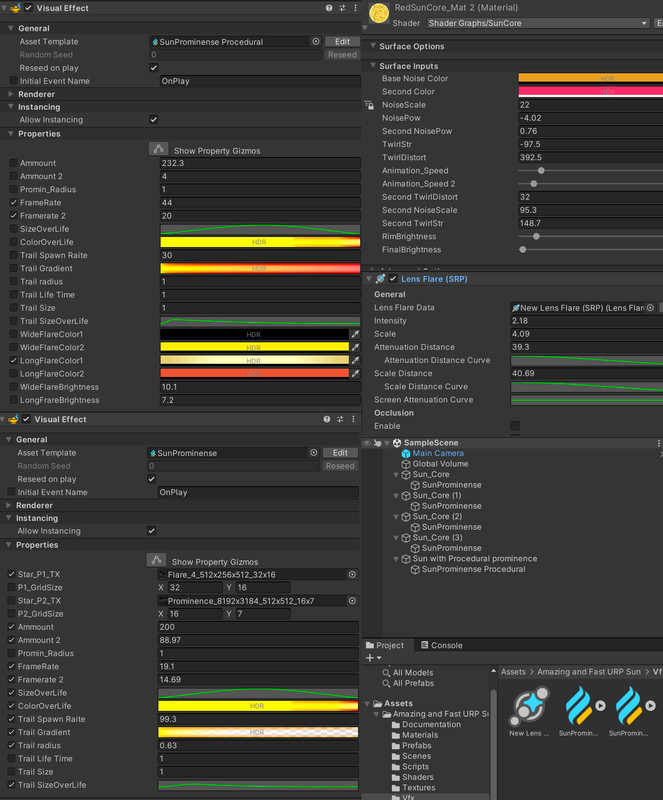Screen dimensions: 663x800
Task: Click the Assets breadcrumb link
Action: coord(513,672)
